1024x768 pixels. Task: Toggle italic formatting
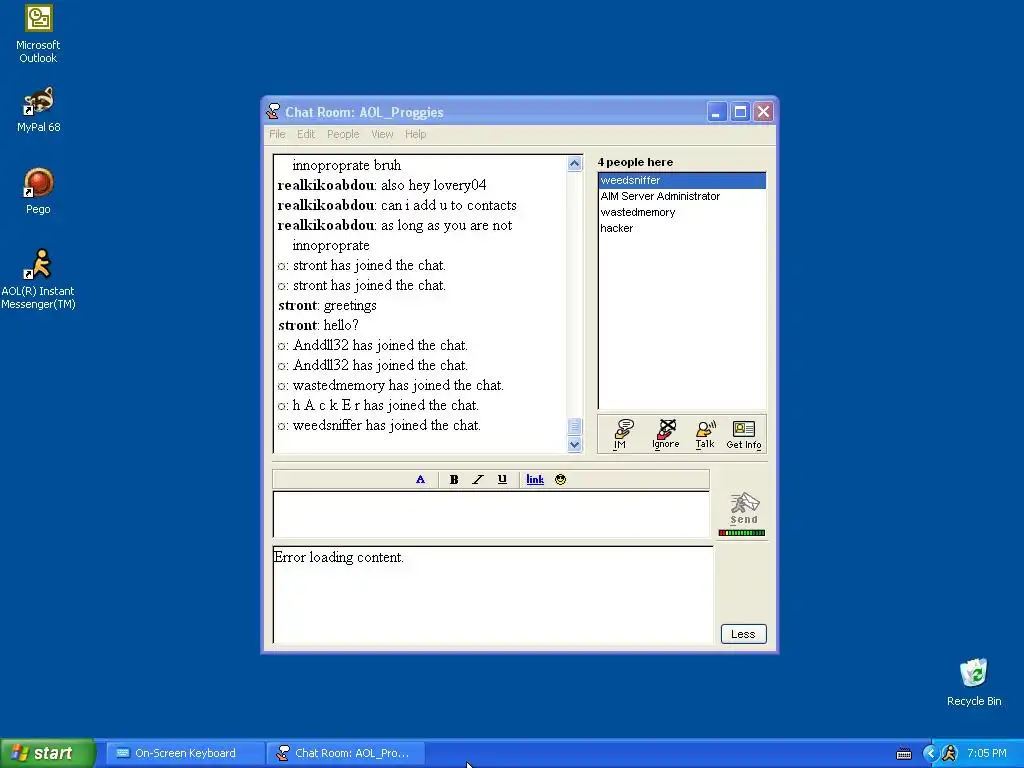[478, 479]
